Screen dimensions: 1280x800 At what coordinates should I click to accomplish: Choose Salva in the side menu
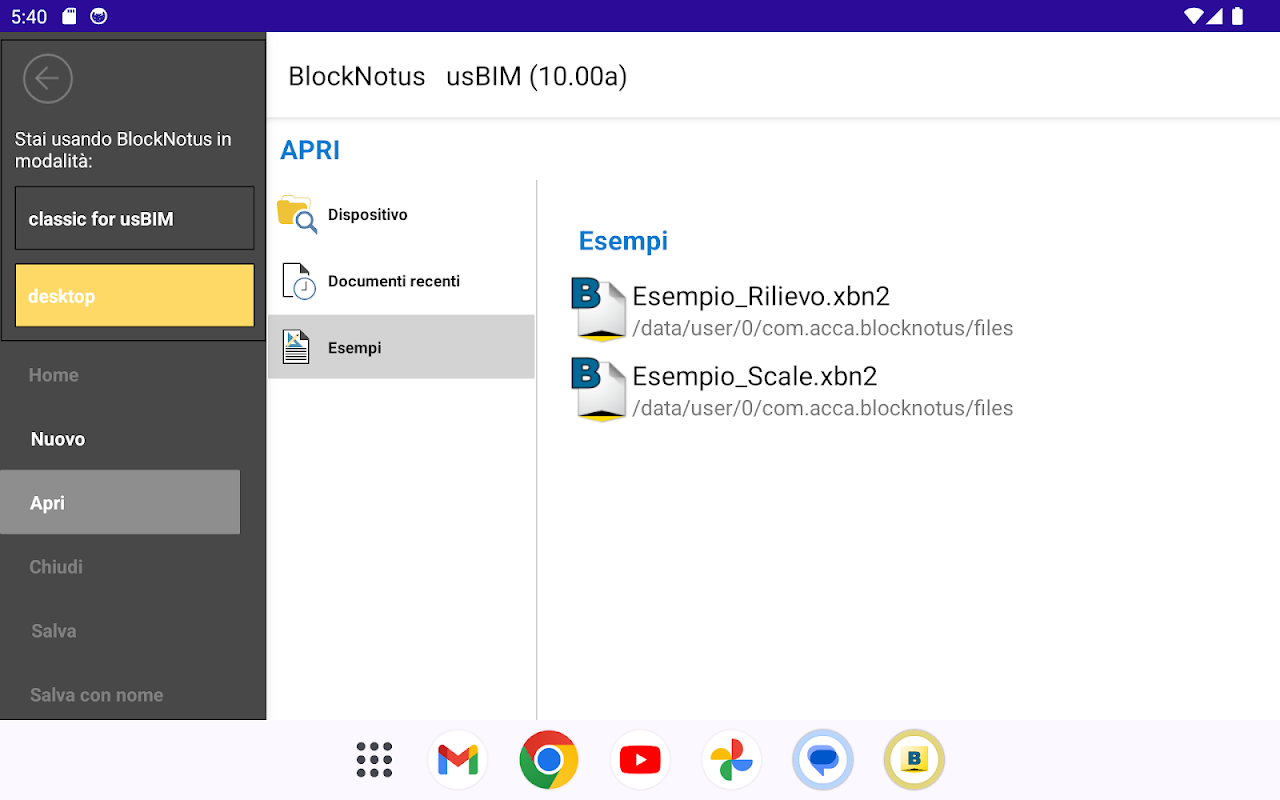tap(54, 631)
